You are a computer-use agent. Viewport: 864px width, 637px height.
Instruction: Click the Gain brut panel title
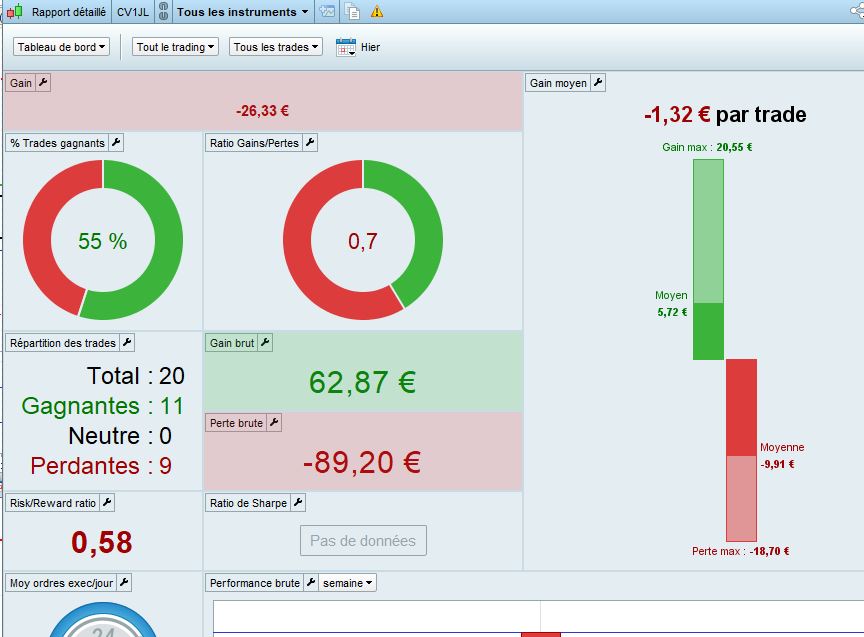coord(232,343)
